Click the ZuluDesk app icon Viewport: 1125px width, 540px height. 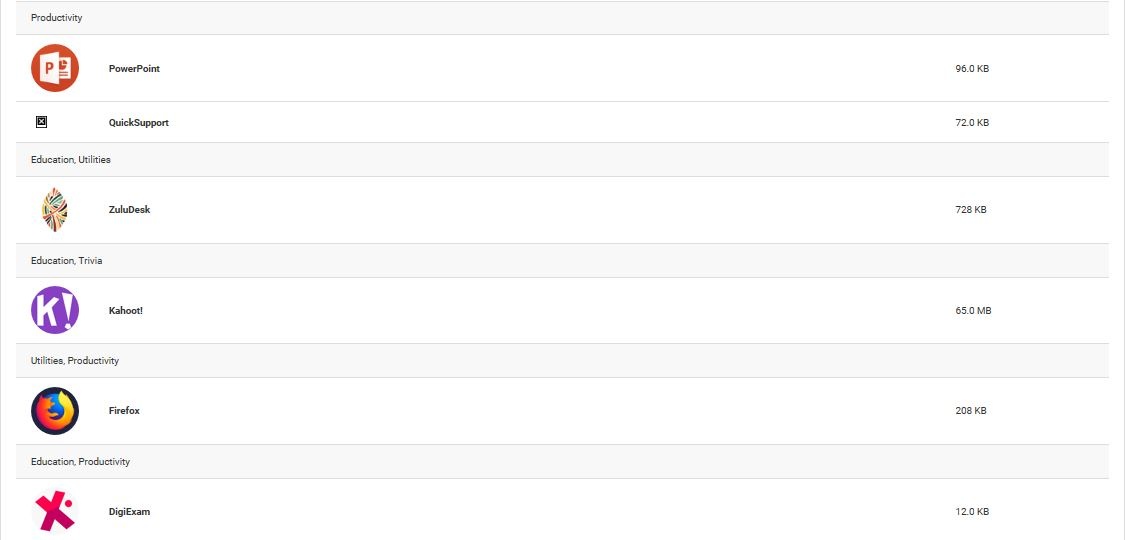54,210
